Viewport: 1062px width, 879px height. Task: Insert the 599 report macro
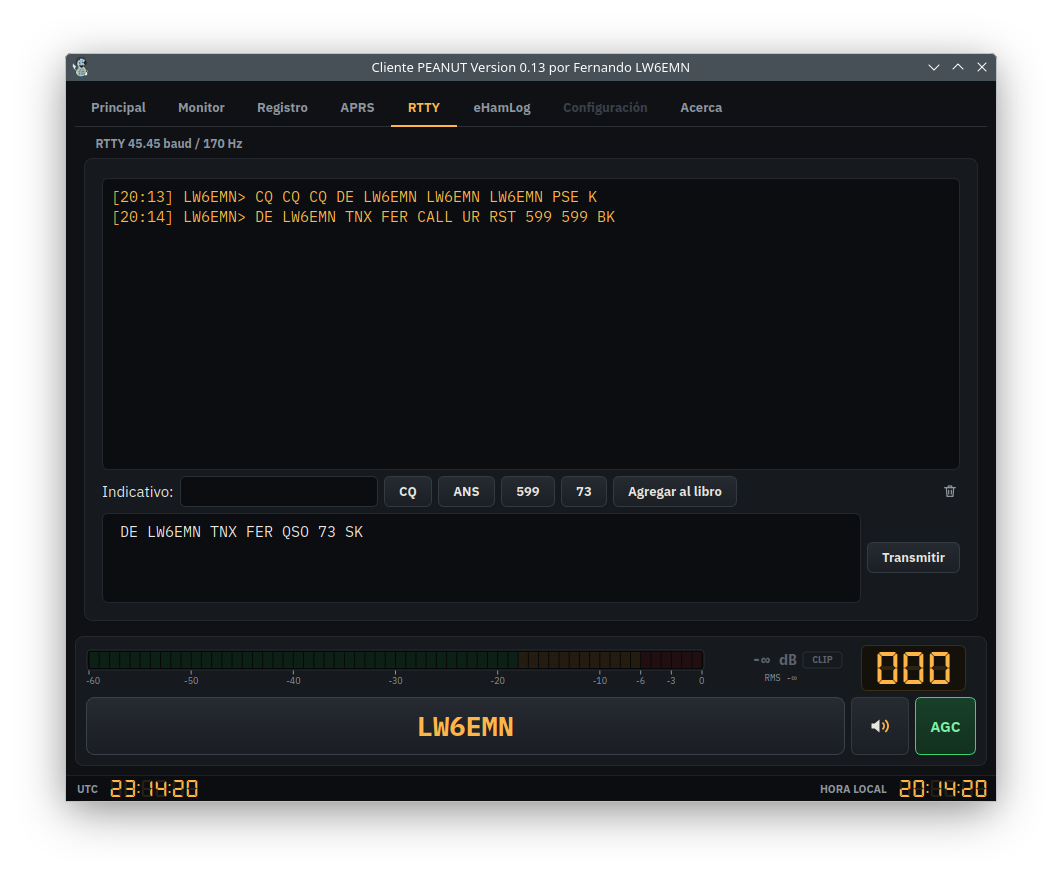tap(528, 492)
